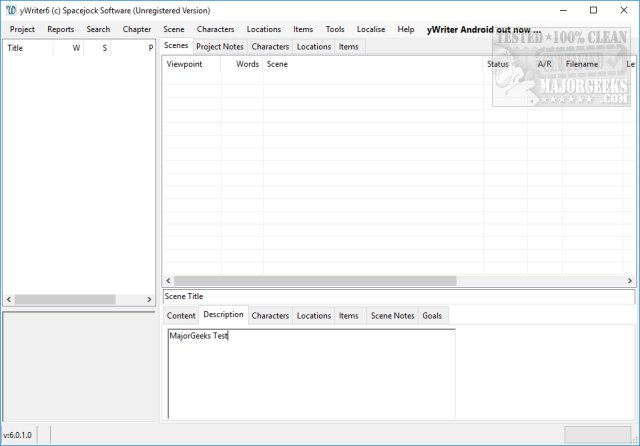Sort by the Words column header
This screenshot has height=446, width=640.
(x=242, y=64)
